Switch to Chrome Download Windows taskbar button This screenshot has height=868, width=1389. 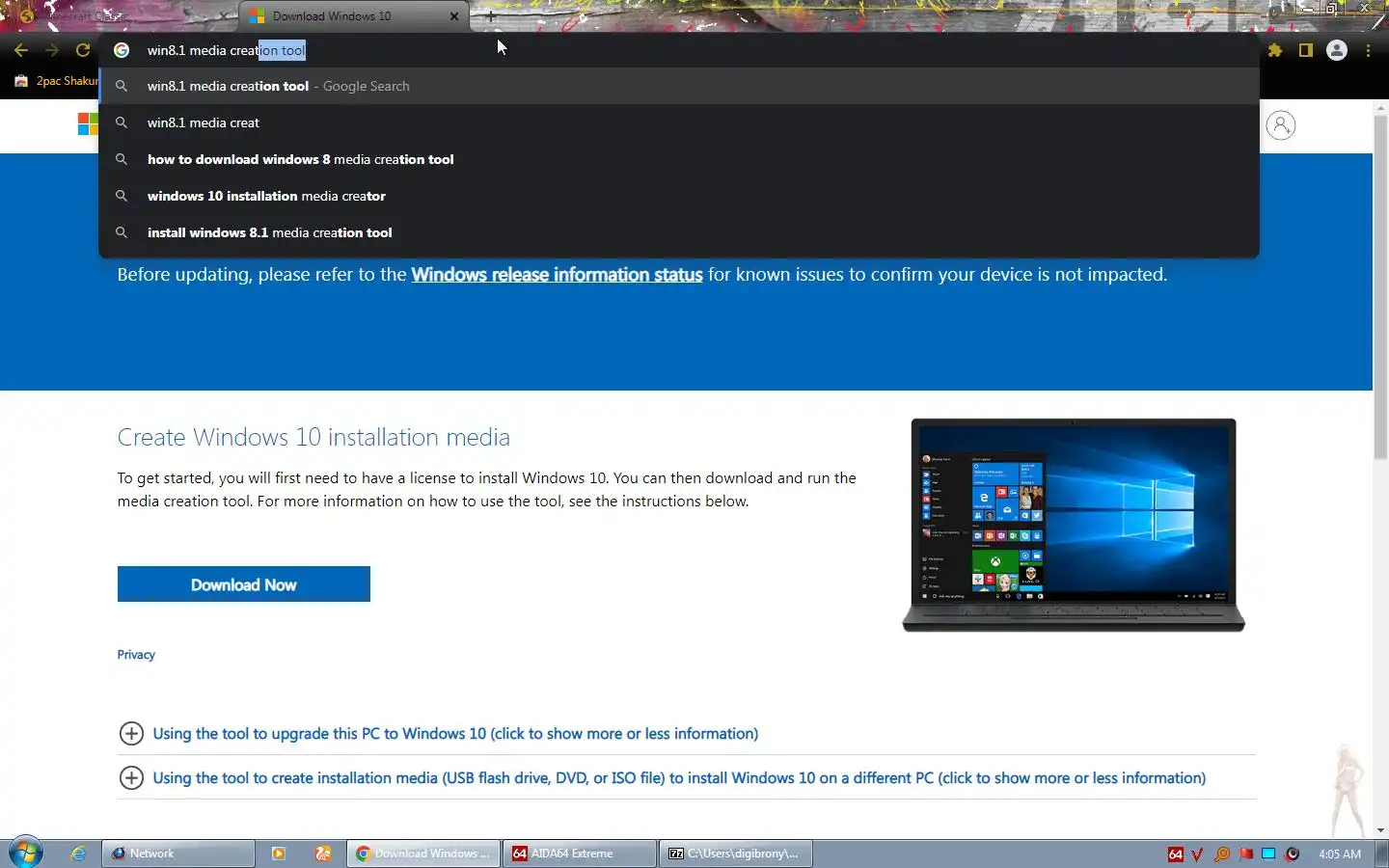[x=423, y=854]
